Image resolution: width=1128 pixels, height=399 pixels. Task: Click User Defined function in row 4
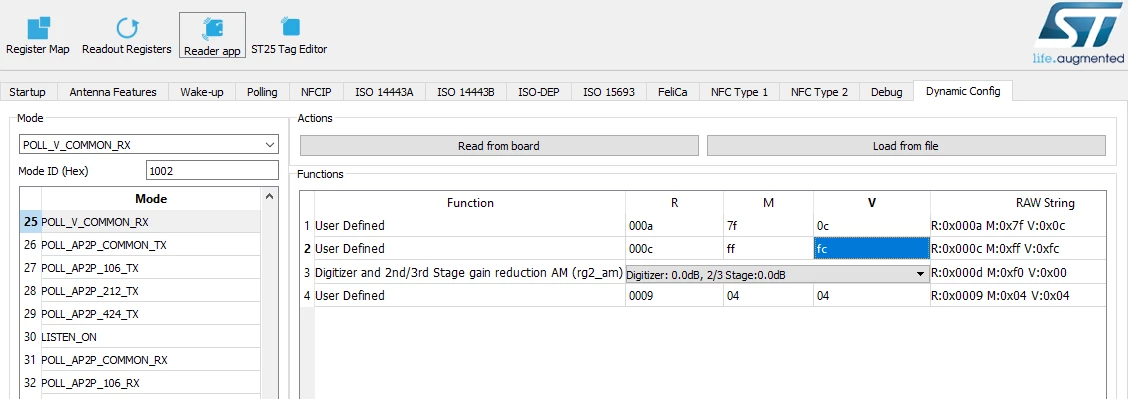[470, 295]
